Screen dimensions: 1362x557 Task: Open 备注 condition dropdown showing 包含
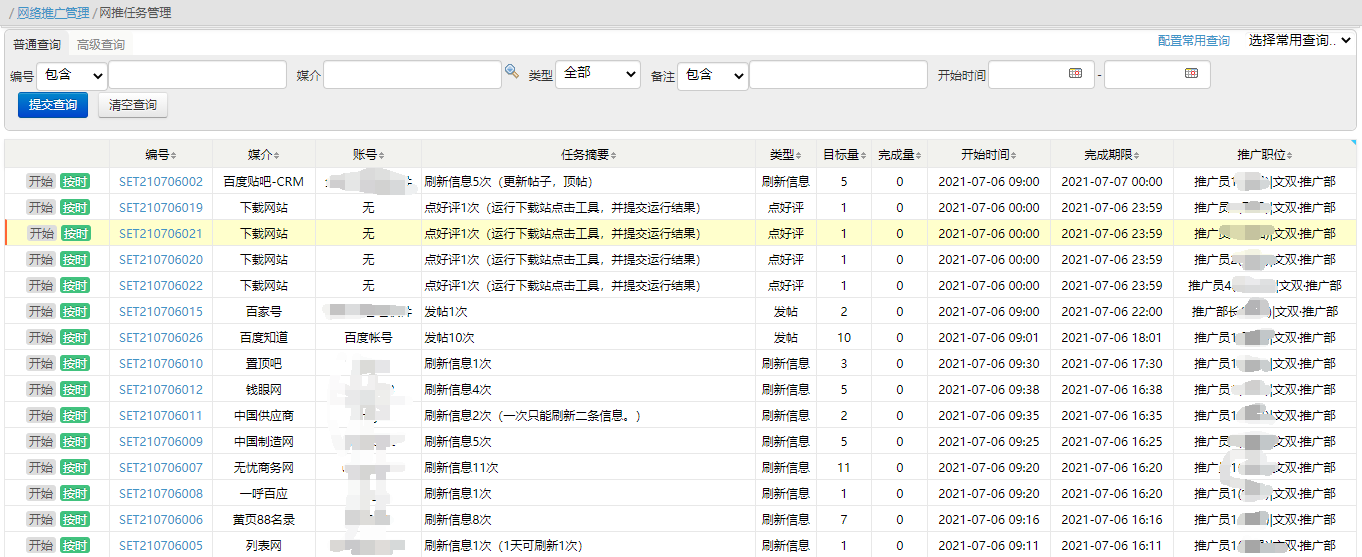coord(713,75)
